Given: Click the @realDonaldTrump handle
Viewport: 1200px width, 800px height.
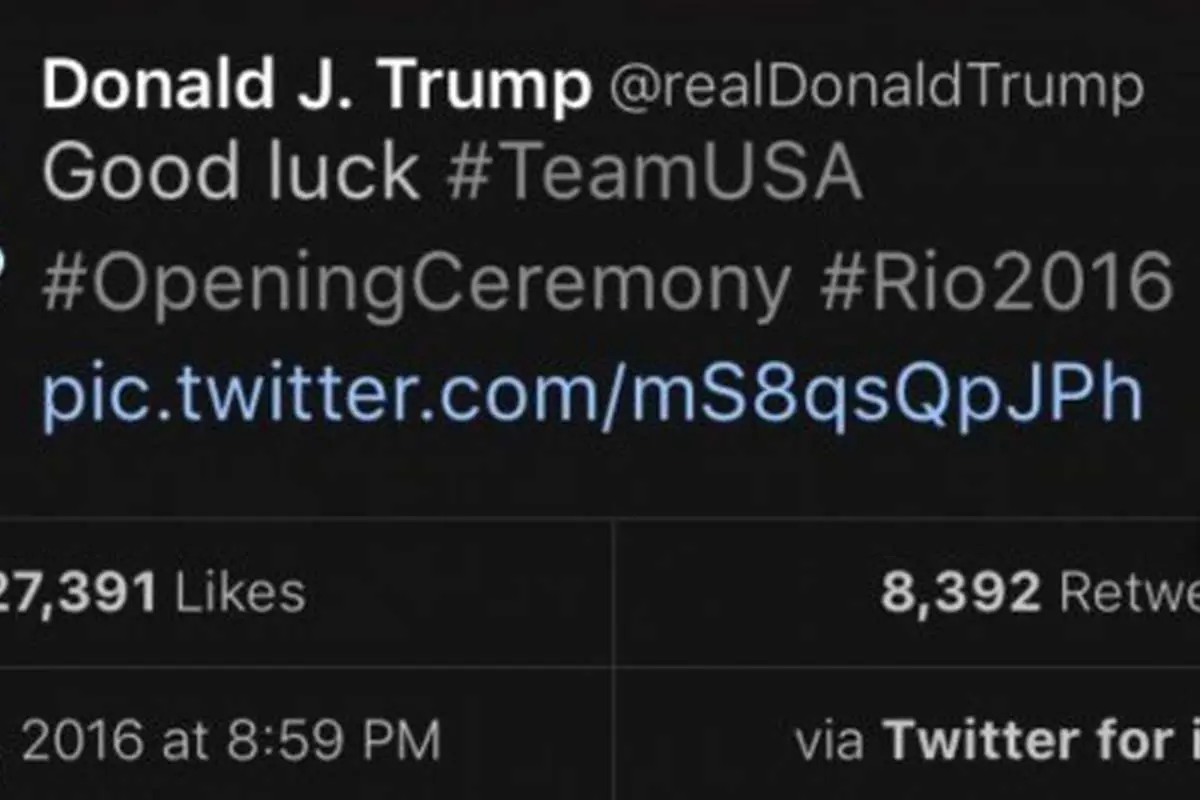Looking at the screenshot, I should coord(875,88).
